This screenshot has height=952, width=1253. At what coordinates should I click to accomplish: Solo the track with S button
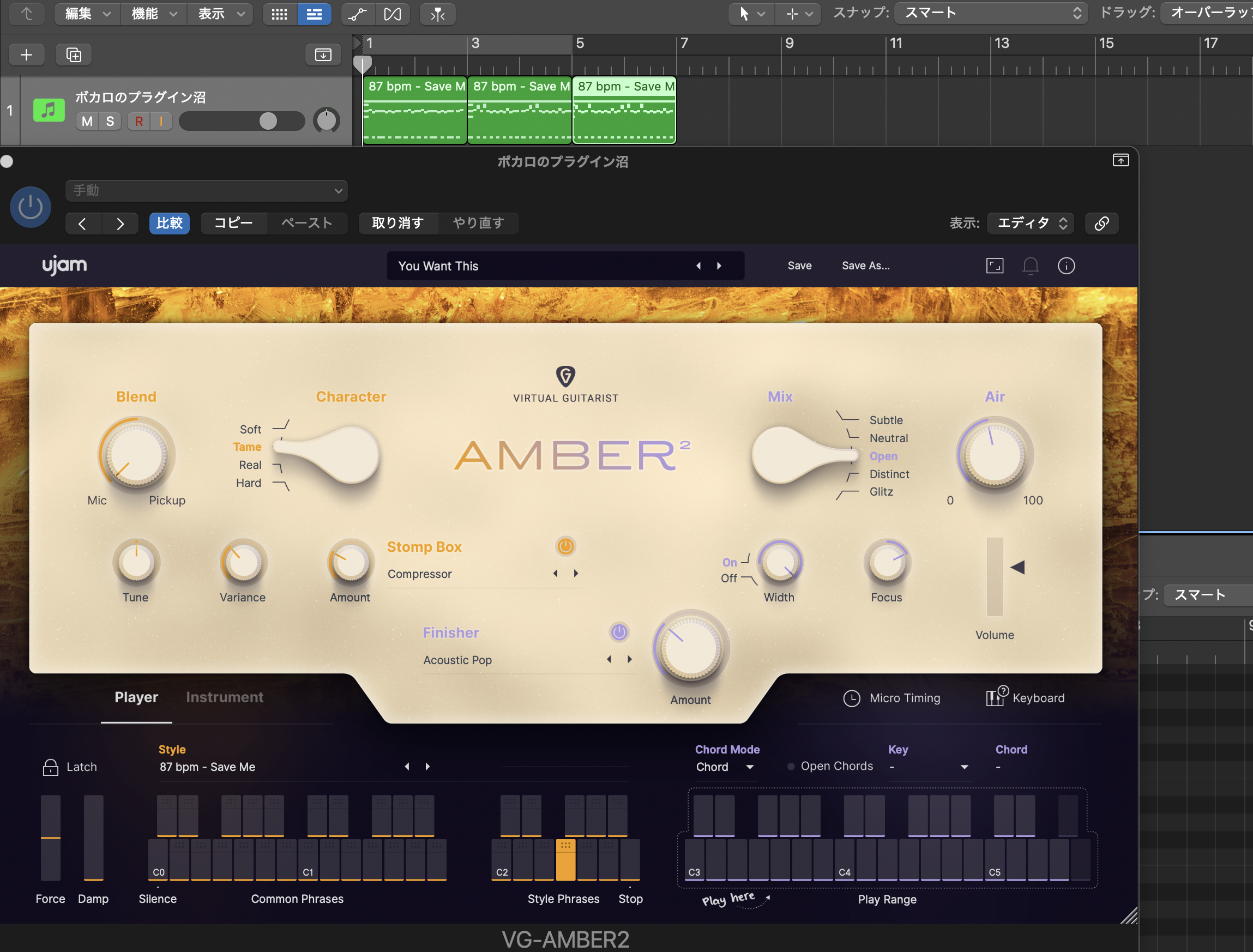110,121
